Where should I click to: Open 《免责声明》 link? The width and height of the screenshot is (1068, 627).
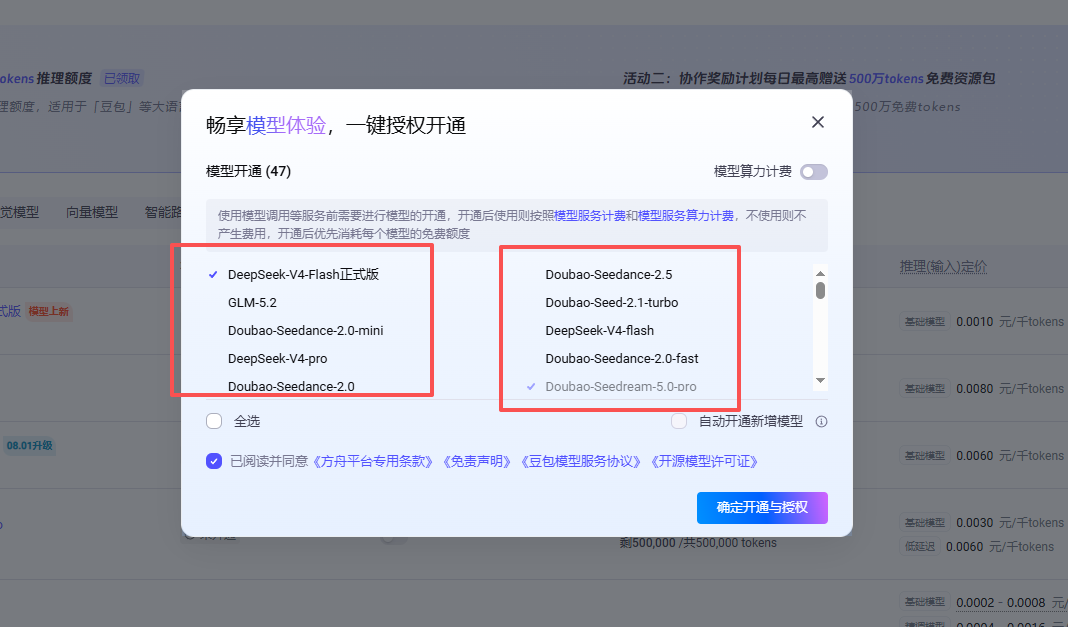click(477, 461)
